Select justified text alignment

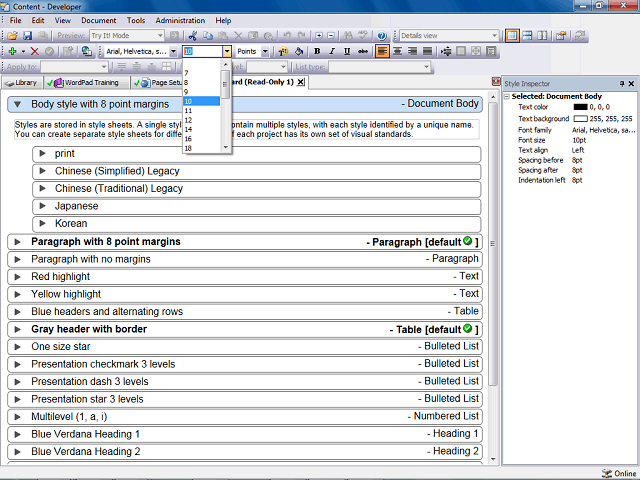click(x=427, y=51)
